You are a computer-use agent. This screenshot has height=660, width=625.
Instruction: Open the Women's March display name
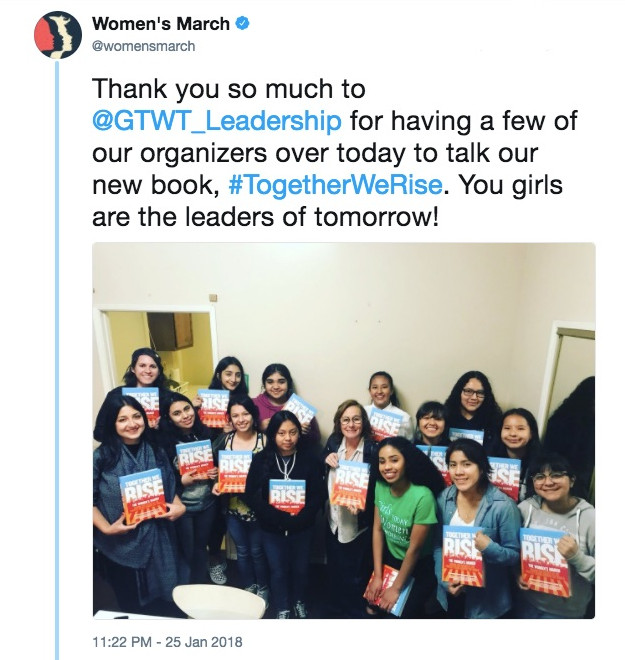[161, 24]
